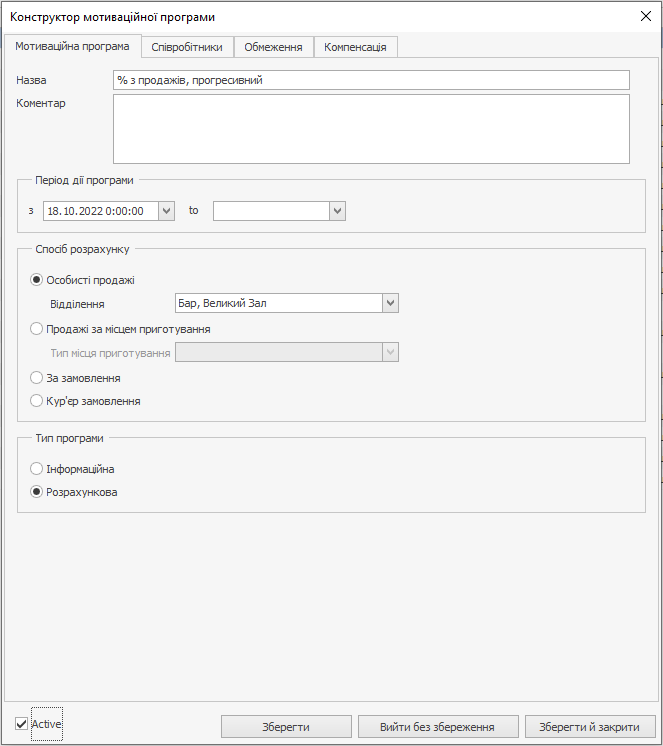Choose Продажі за місцем приготування option

click(x=38, y=329)
